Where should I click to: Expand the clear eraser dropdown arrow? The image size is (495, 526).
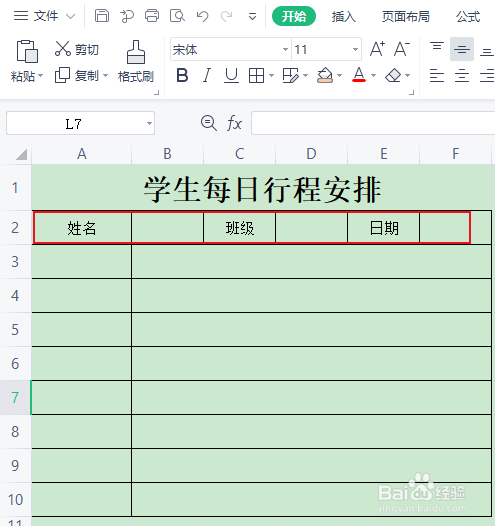407,75
